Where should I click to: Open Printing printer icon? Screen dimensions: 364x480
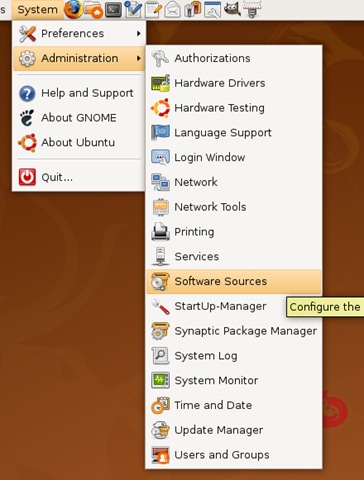160,232
